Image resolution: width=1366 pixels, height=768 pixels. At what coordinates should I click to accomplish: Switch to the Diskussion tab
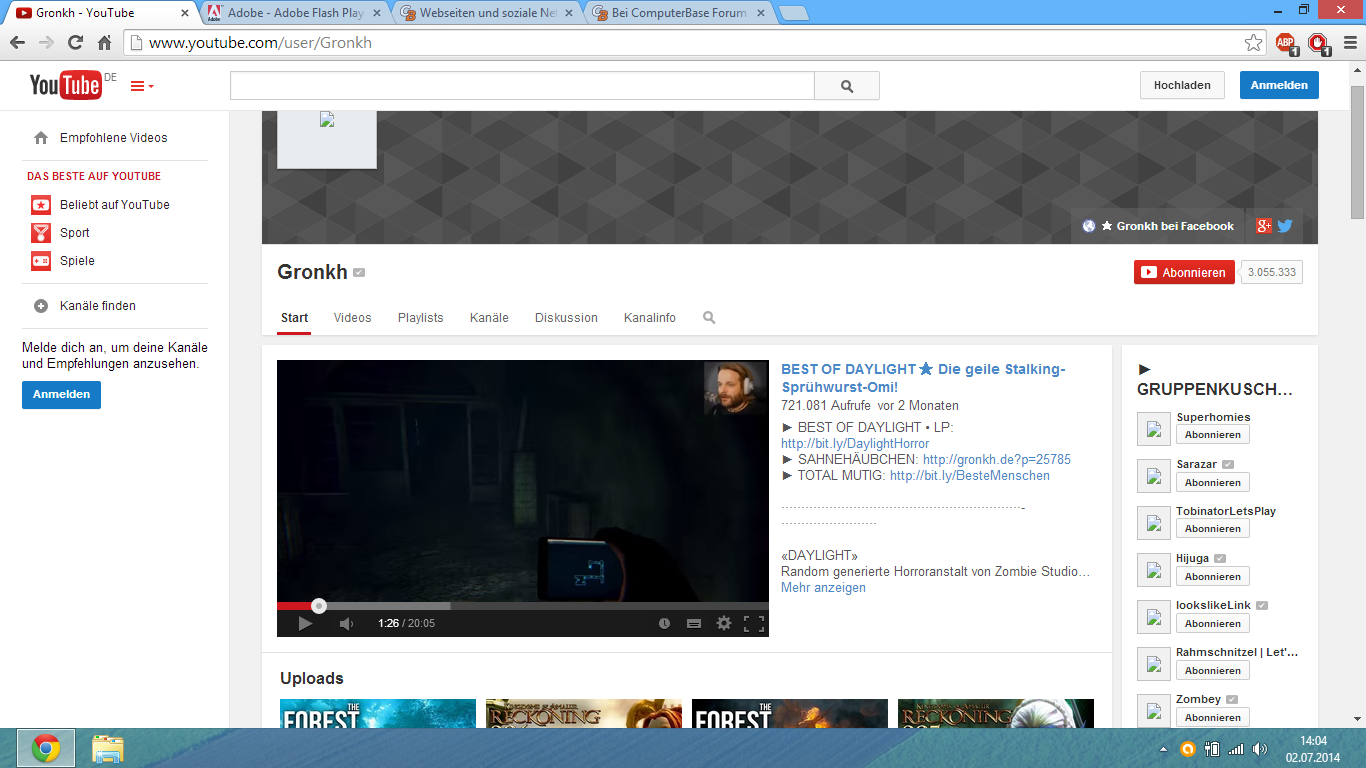pos(566,318)
